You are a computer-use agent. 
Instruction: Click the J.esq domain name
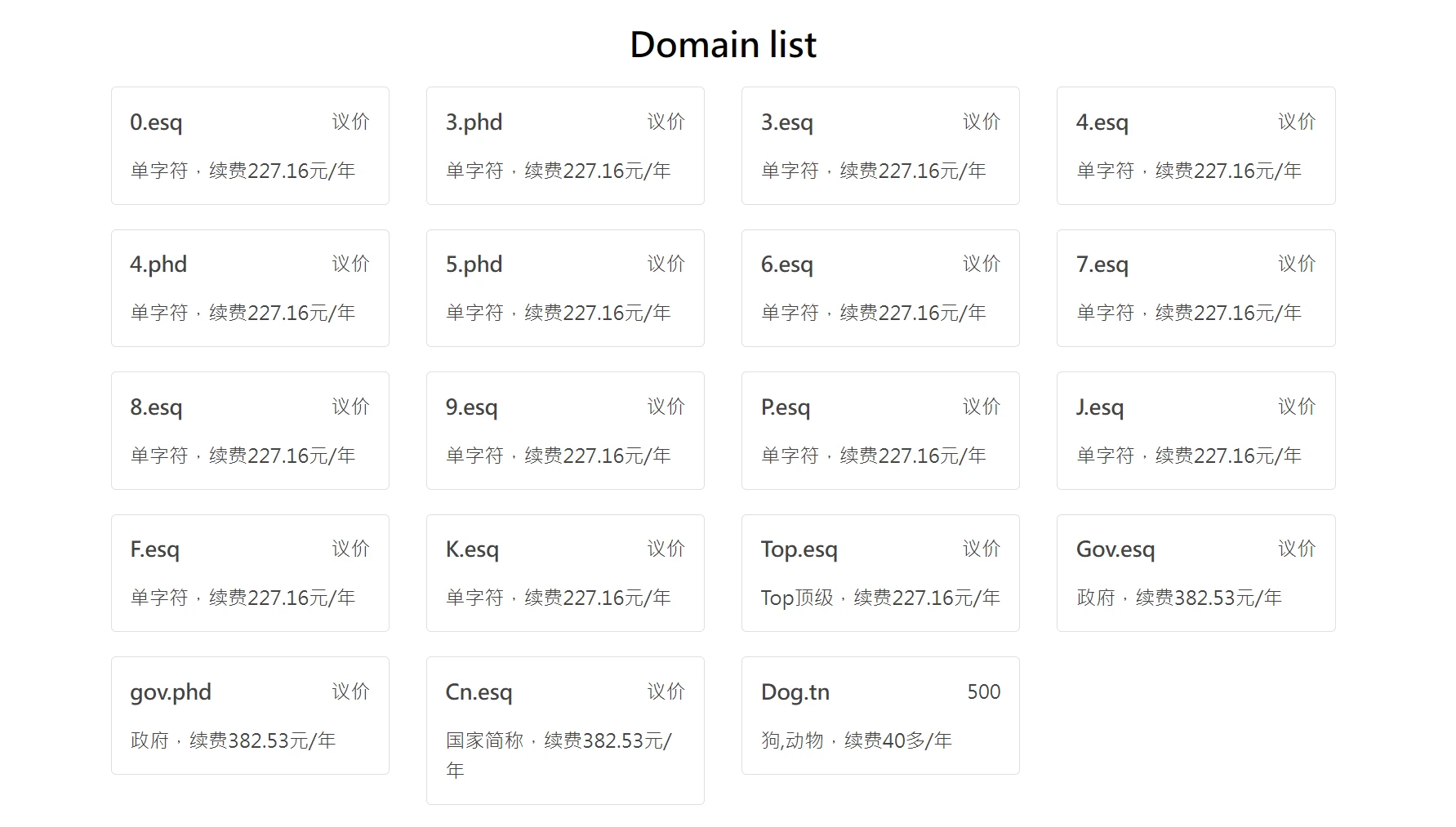click(x=1099, y=407)
